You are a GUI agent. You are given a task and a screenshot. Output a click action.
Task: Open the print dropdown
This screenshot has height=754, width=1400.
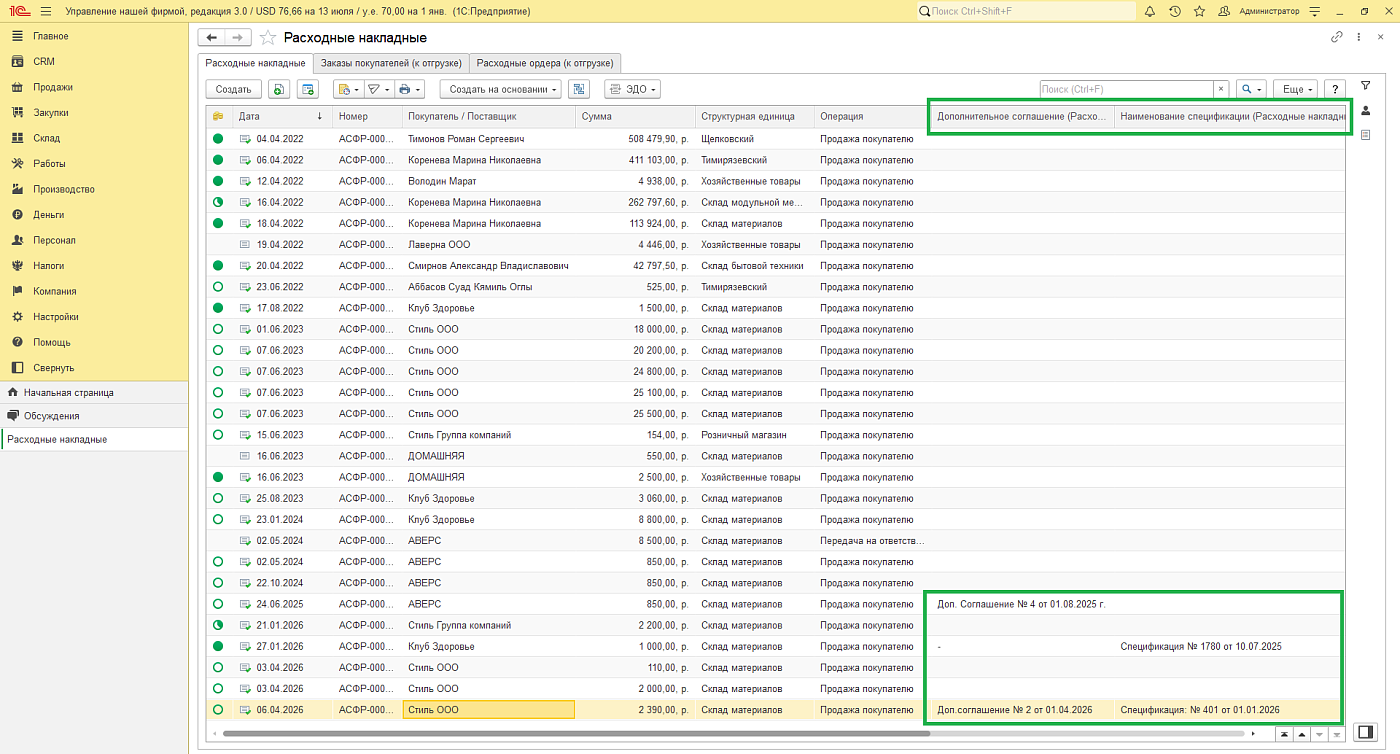pyautogui.click(x=410, y=89)
